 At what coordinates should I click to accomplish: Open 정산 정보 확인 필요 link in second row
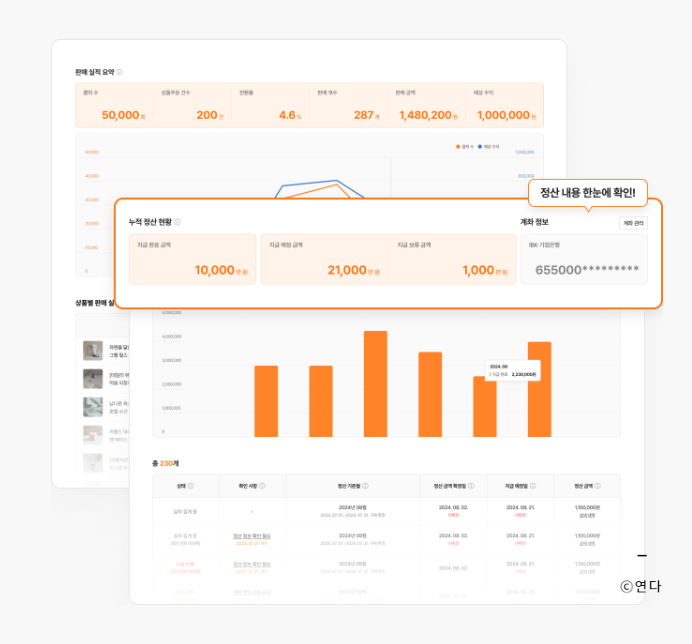coord(252,536)
